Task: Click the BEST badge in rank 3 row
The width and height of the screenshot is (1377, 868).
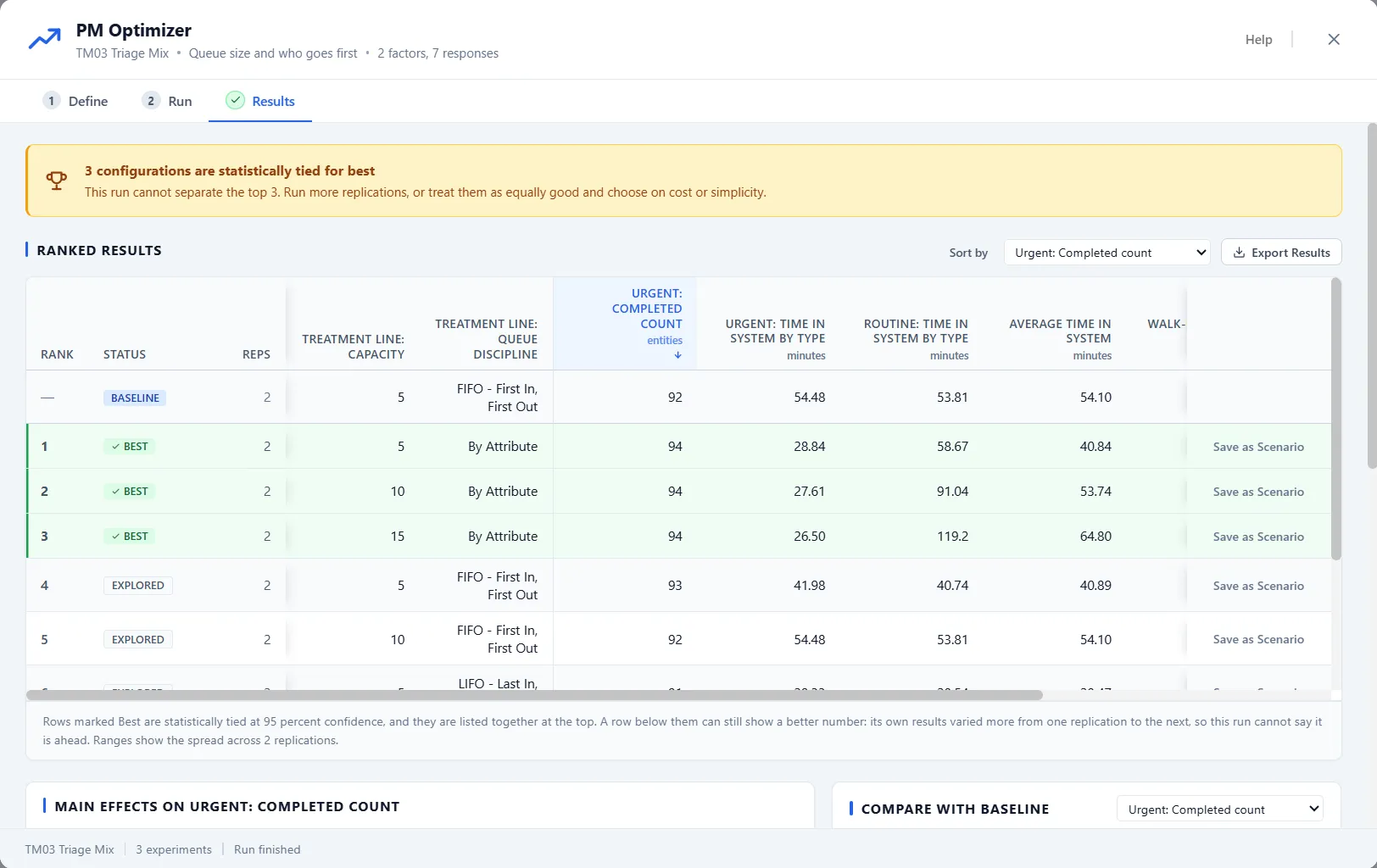Action: click(129, 537)
